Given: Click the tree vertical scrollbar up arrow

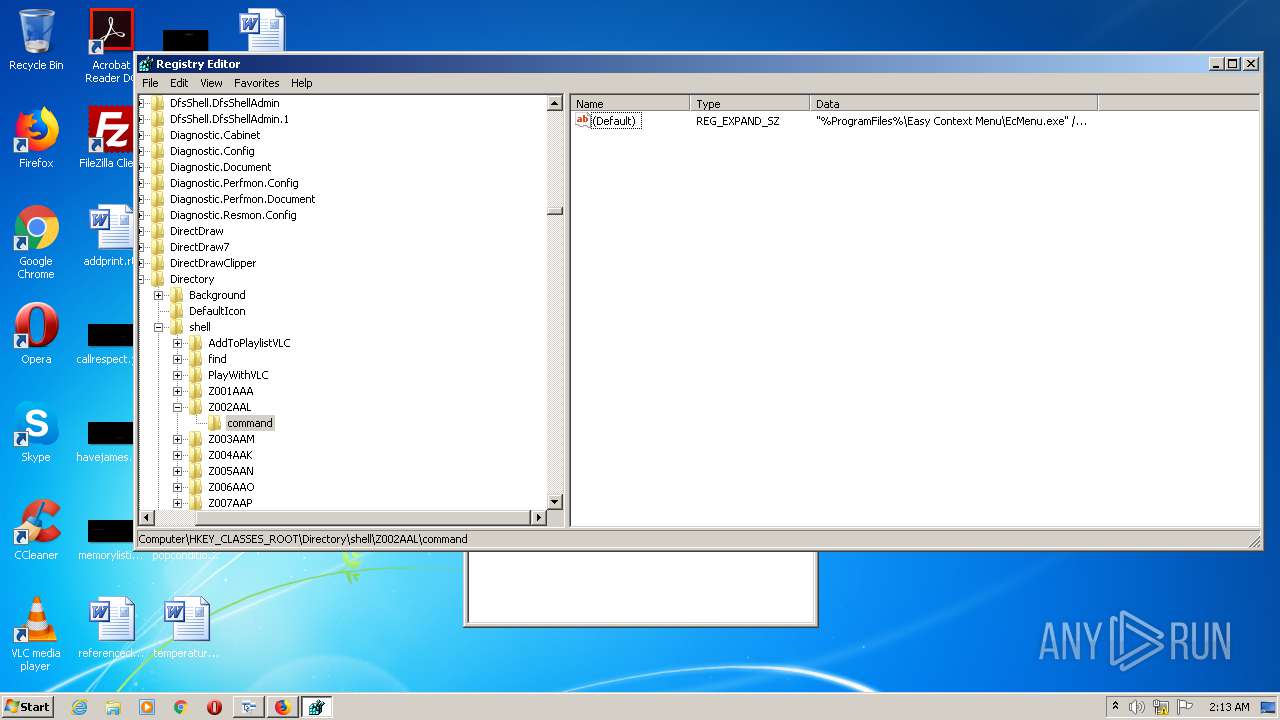Looking at the screenshot, I should [555, 103].
